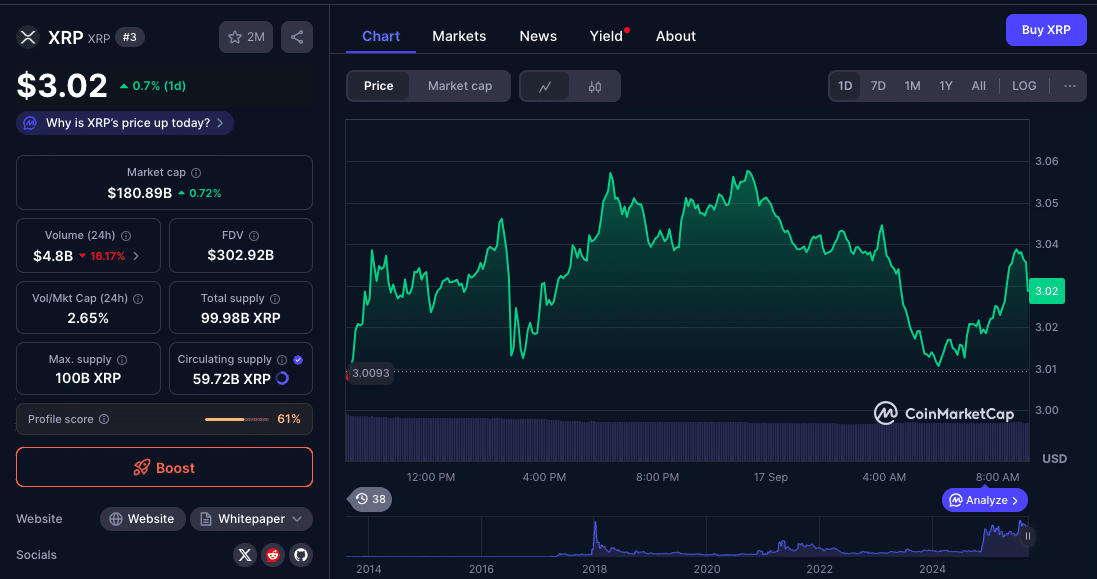This screenshot has height=579, width=1097.
Task: Expand the Volume (24h) details chevron
Action: [136, 256]
